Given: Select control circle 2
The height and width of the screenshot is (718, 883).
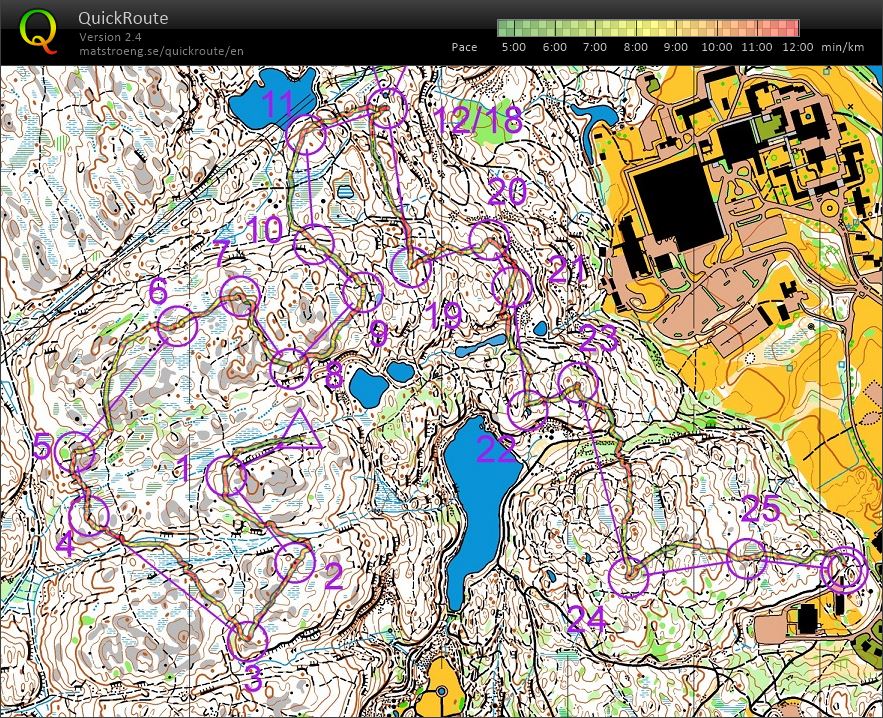Looking at the screenshot, I should 295,561.
